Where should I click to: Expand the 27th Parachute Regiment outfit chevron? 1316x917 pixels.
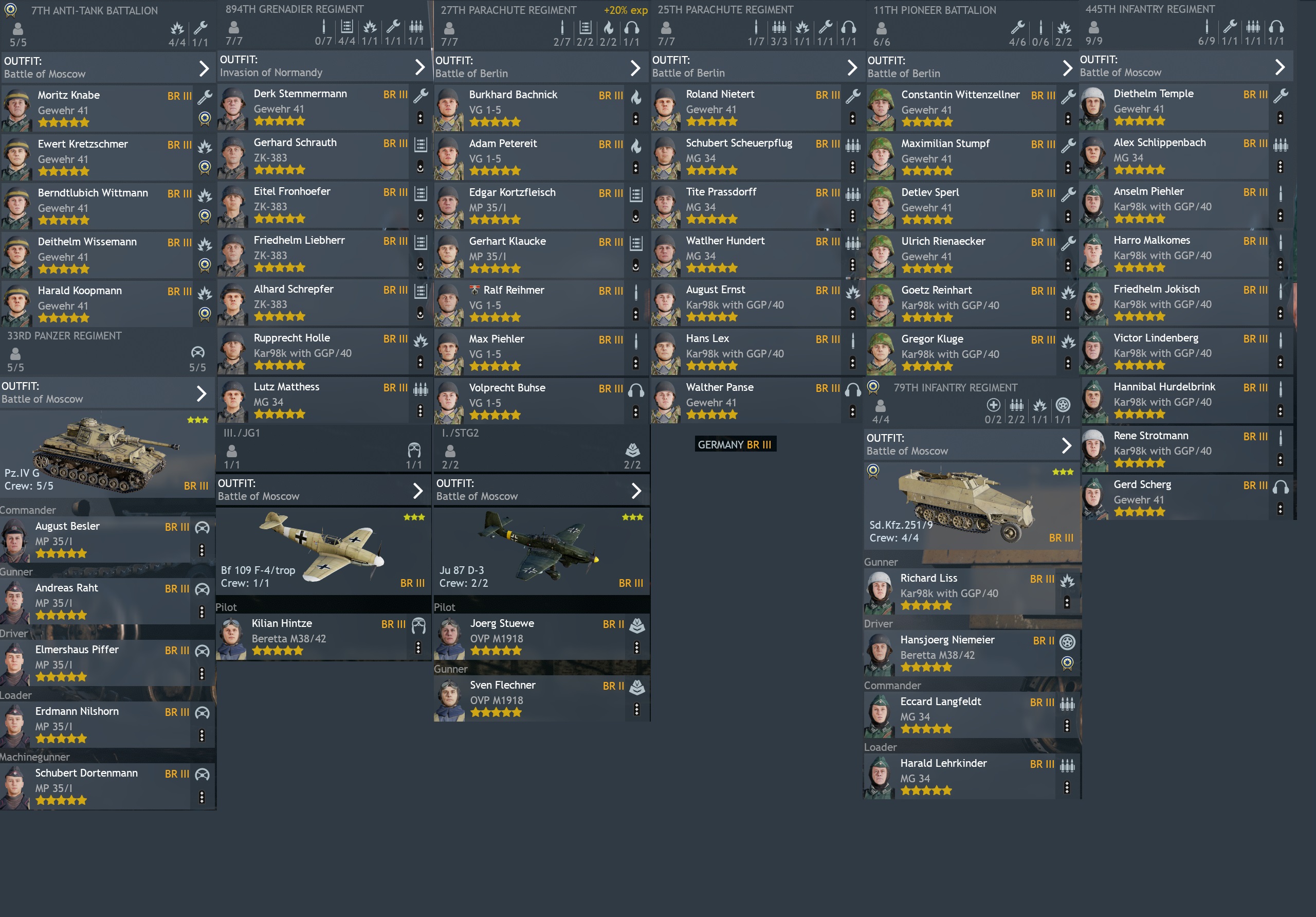635,68
